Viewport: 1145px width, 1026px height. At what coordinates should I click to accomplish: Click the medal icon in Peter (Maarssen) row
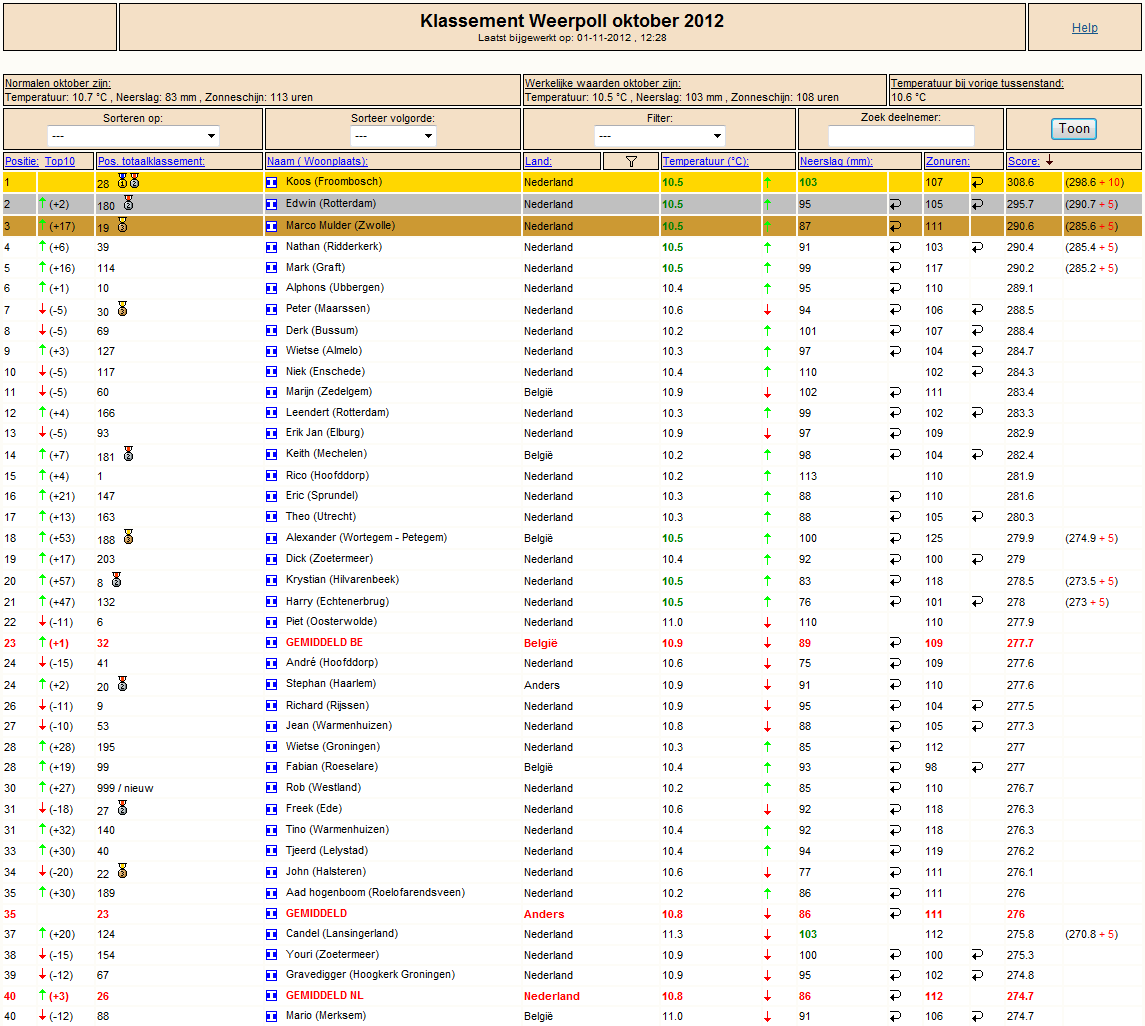(123, 309)
